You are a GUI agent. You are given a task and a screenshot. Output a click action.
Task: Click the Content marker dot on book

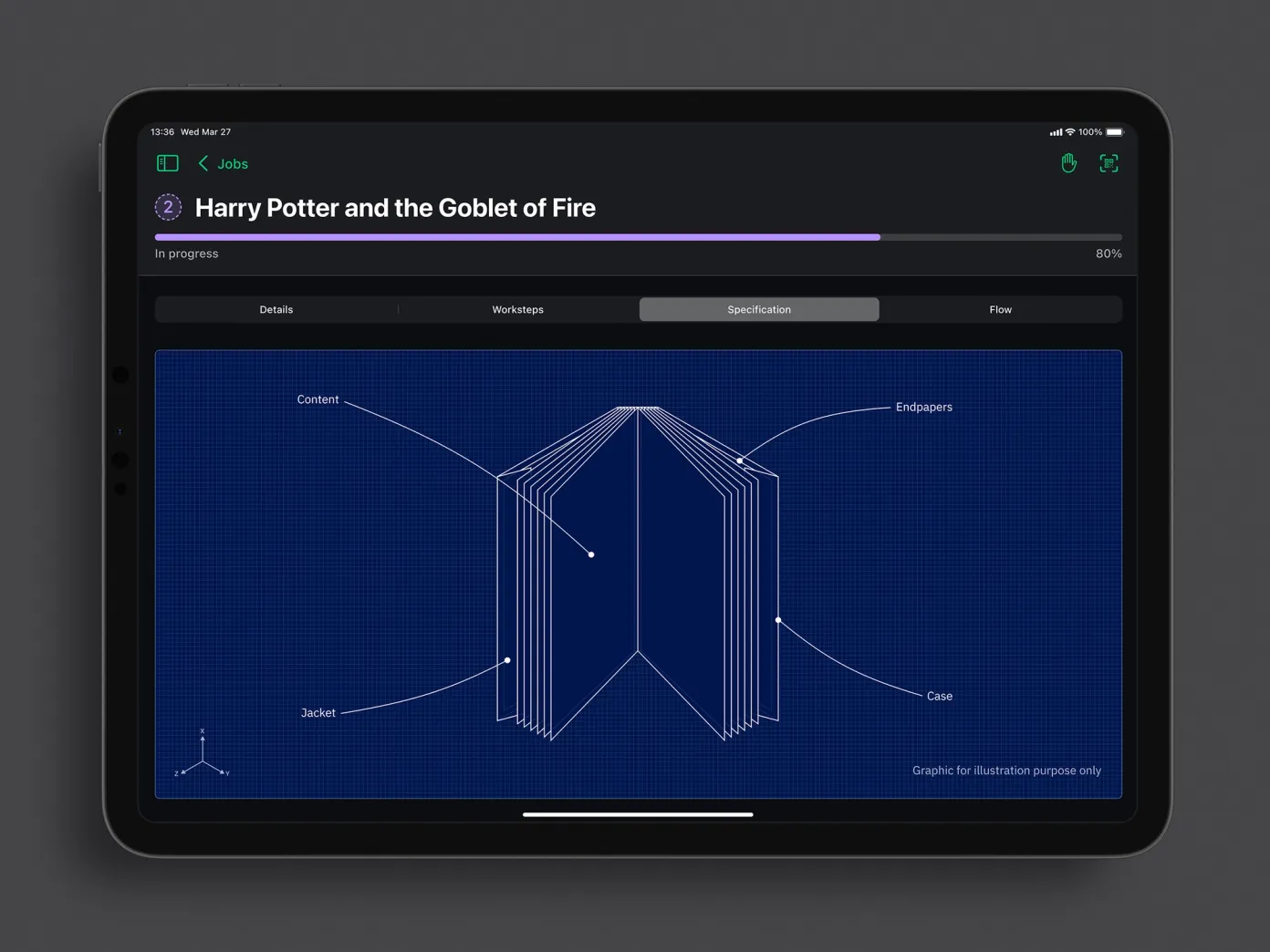[591, 554]
